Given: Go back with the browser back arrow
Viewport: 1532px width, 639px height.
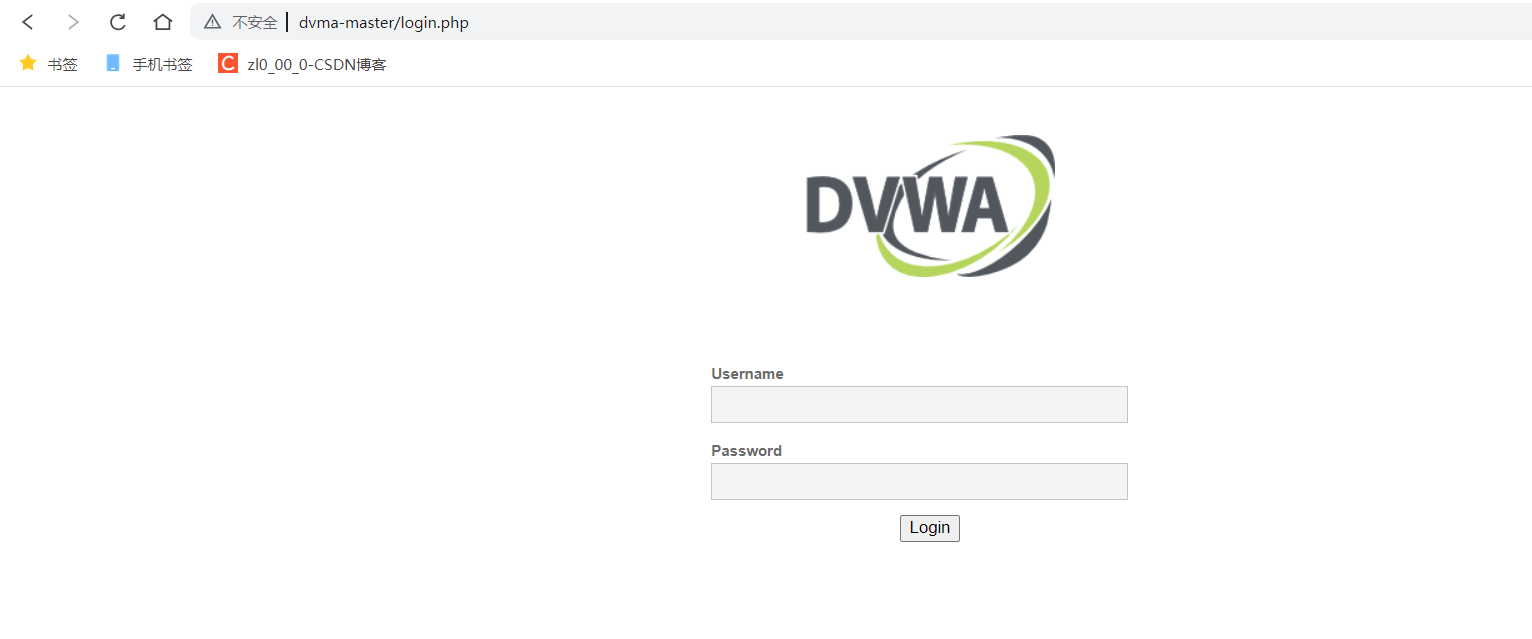Looking at the screenshot, I should 28,22.
